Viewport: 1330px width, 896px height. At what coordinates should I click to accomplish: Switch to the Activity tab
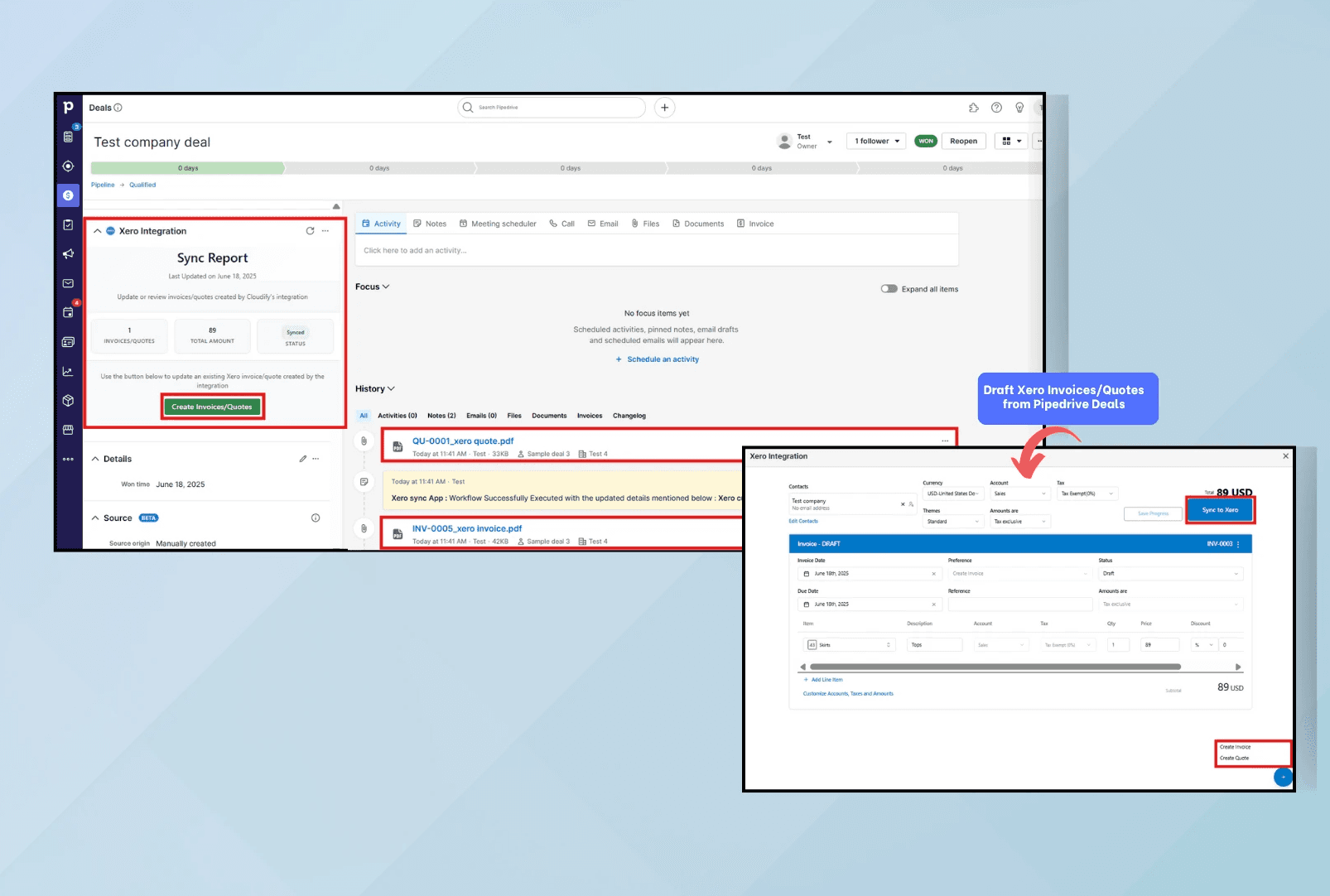click(x=382, y=224)
